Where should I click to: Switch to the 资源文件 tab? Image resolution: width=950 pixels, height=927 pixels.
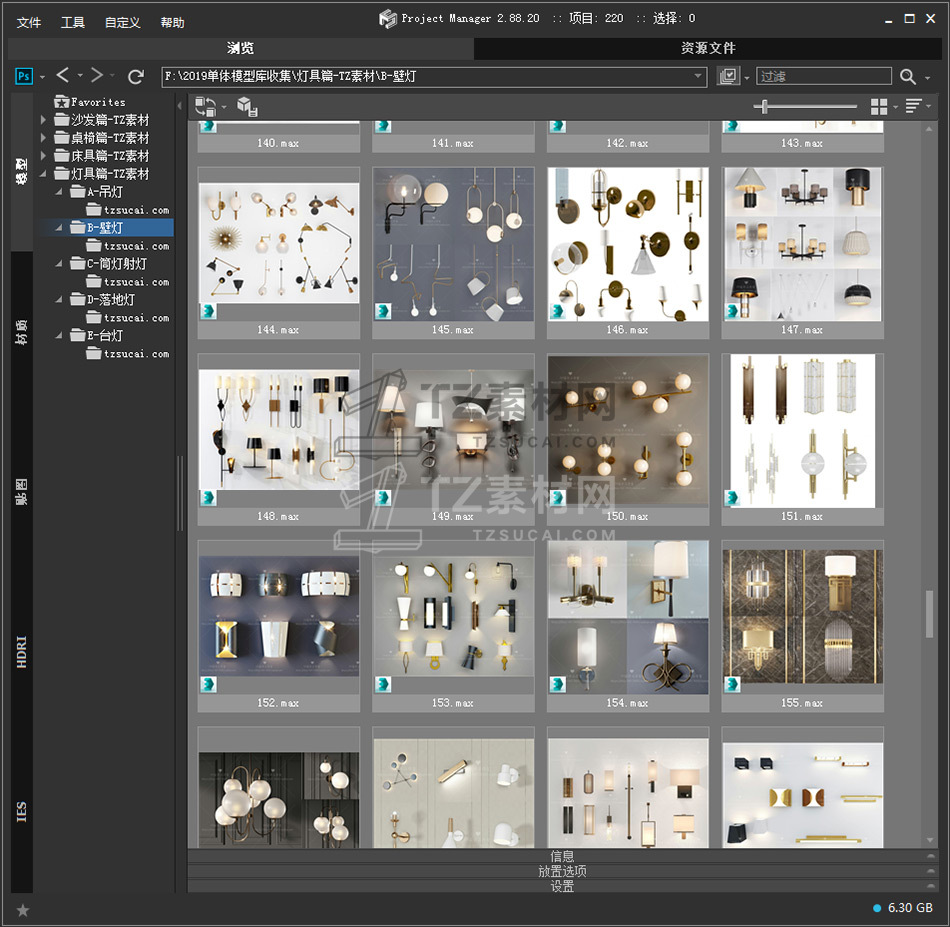tap(708, 48)
